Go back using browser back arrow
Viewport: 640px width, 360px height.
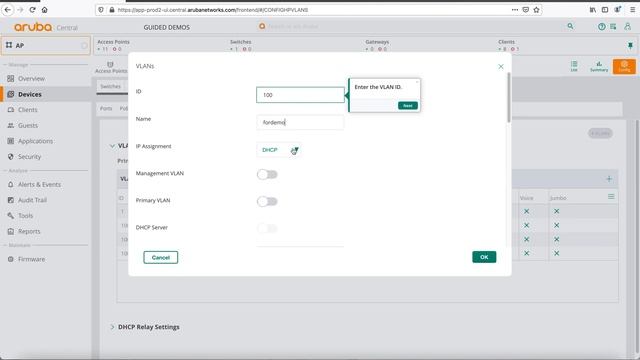[x=8, y=10]
